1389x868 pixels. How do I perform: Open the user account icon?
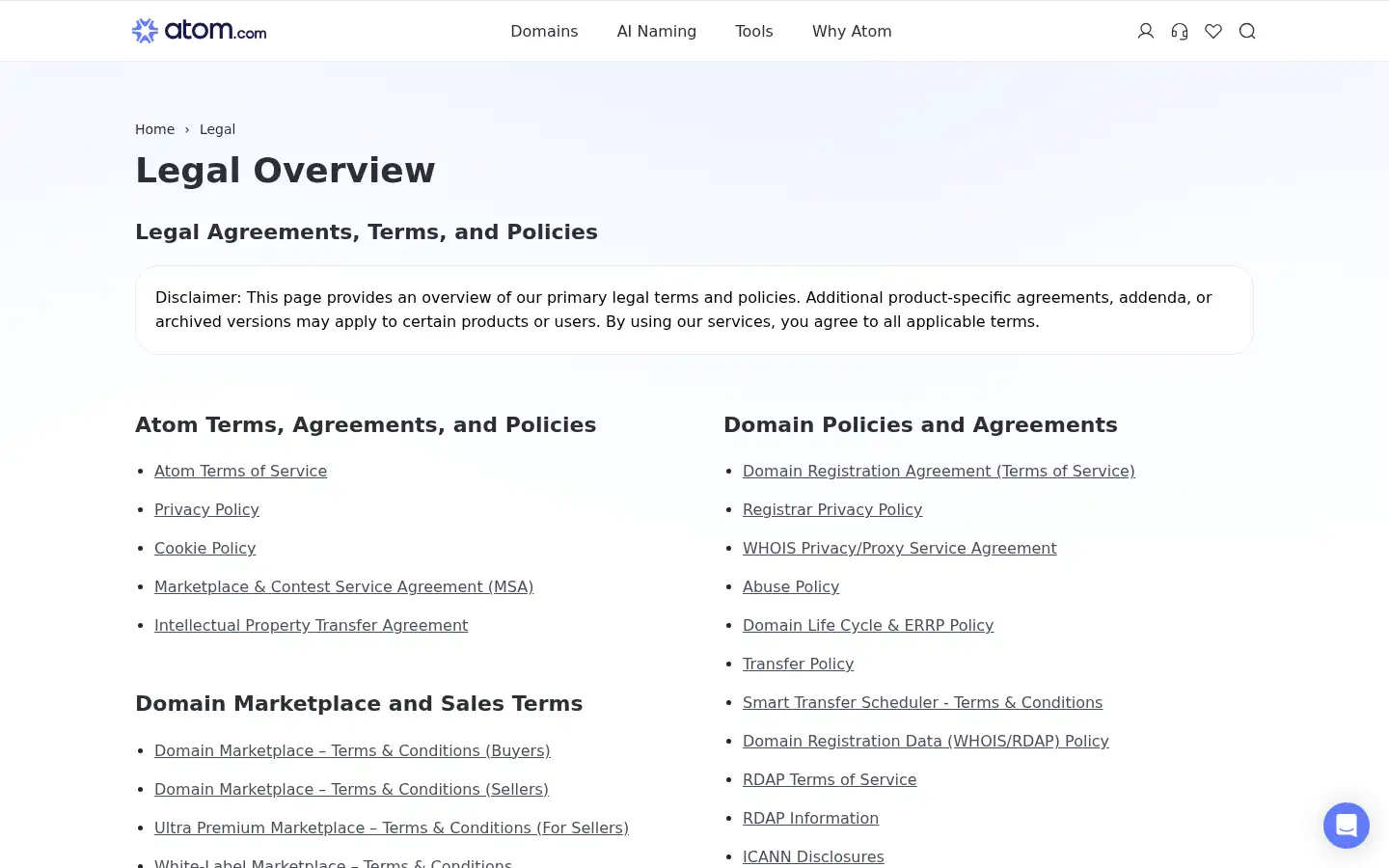(1146, 31)
